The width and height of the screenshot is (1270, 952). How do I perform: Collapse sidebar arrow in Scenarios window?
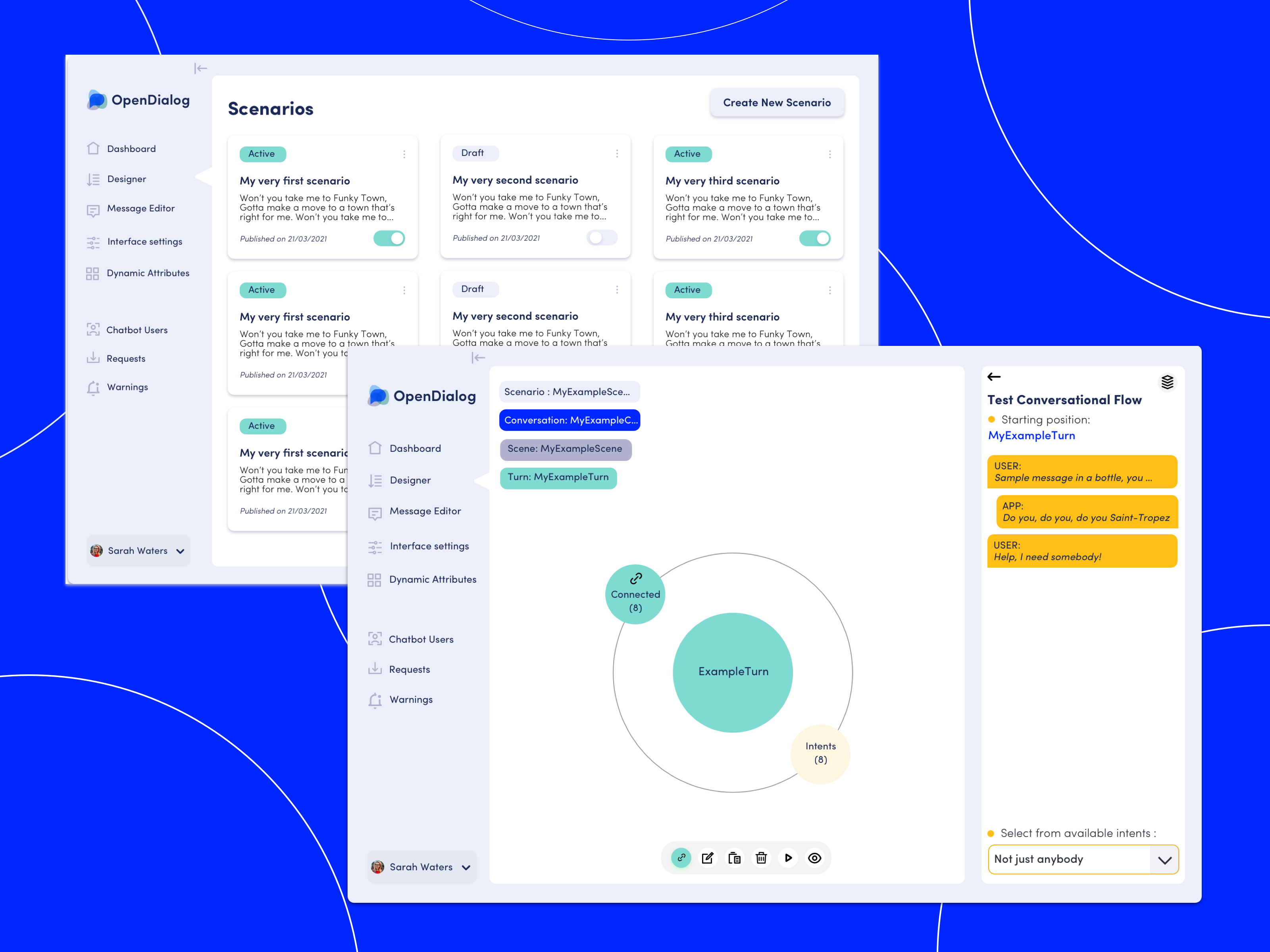(200, 69)
